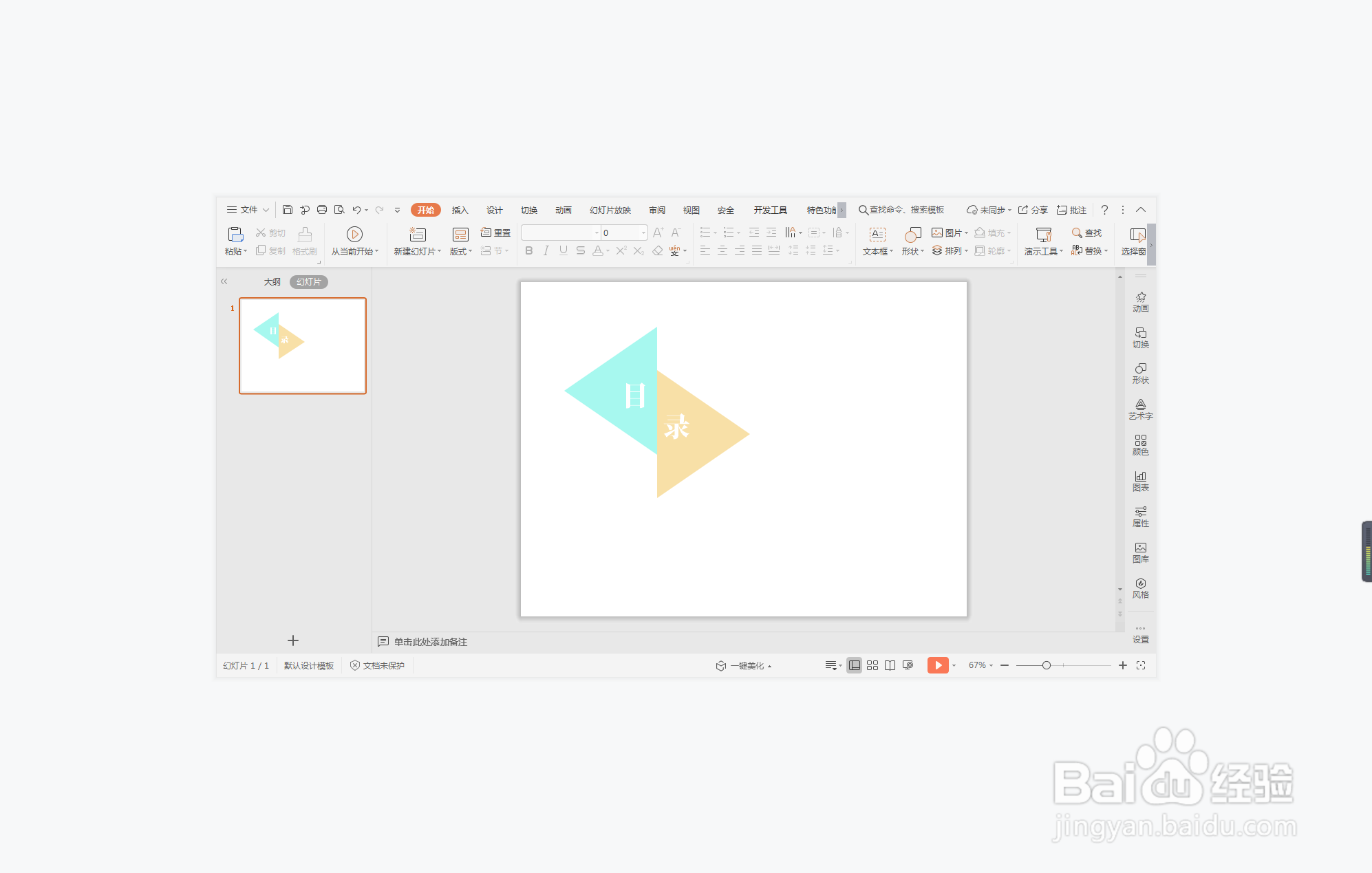Screen dimensions: 1372x873
Task: Open the Animation (动画) sidebar panel
Action: click(1140, 301)
